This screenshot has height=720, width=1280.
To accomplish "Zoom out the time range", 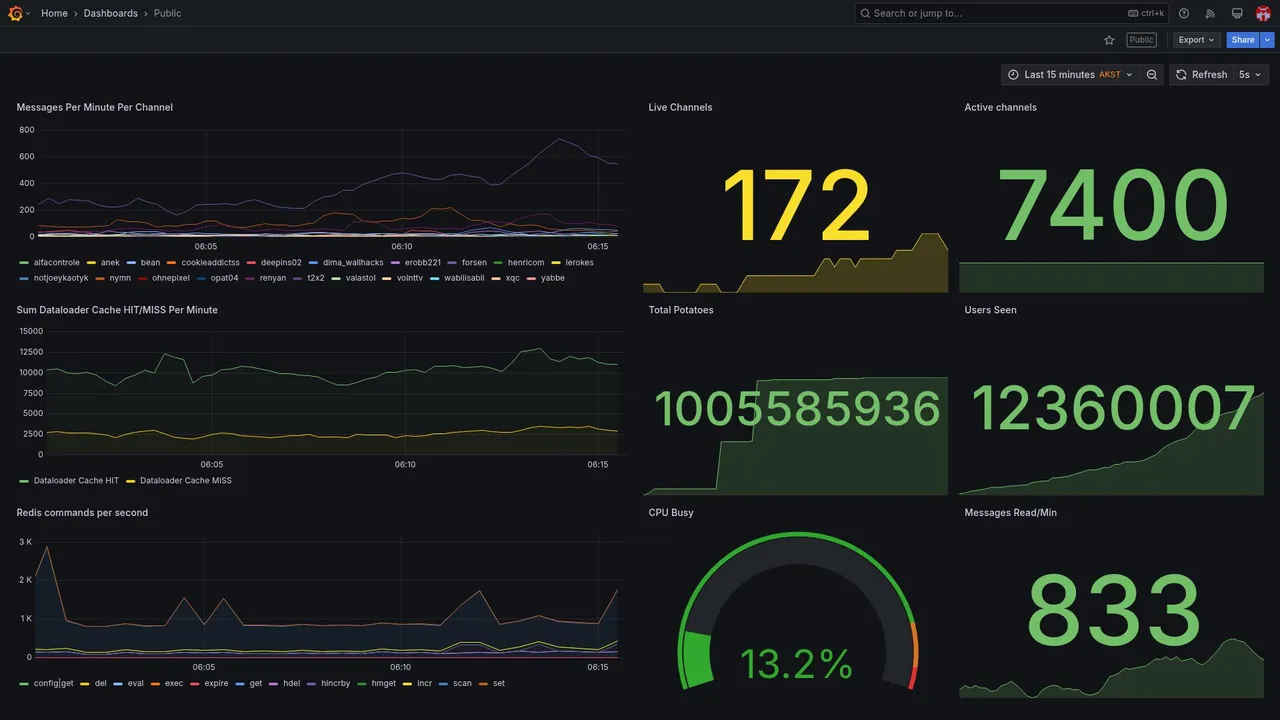I will (1152, 75).
